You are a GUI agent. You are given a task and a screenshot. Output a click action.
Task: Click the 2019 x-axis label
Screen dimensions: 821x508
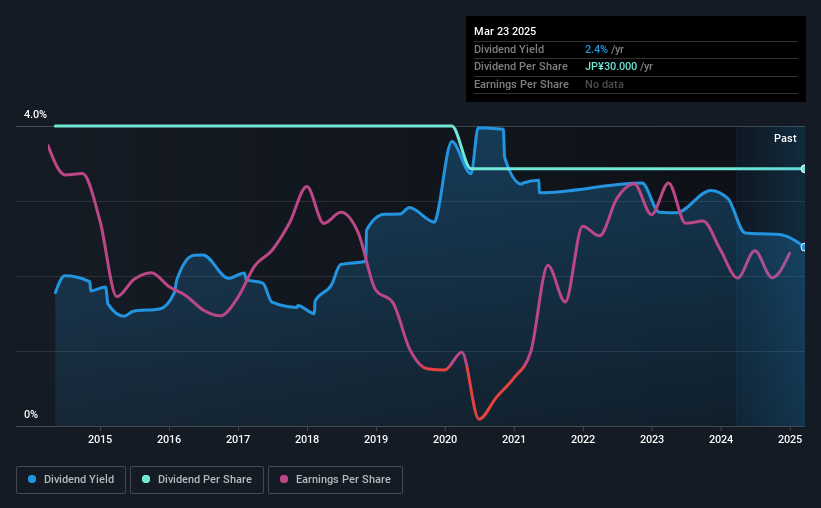[376, 439]
